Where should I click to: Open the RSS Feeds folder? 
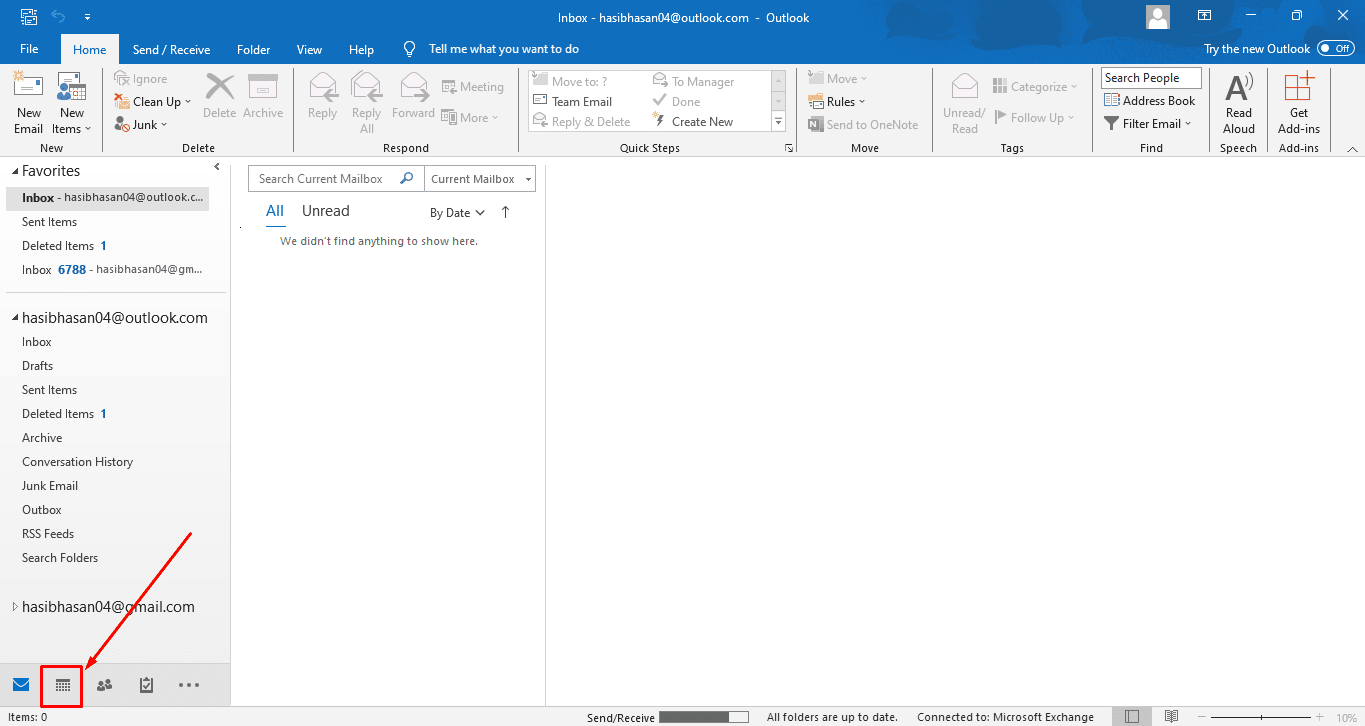click(48, 534)
